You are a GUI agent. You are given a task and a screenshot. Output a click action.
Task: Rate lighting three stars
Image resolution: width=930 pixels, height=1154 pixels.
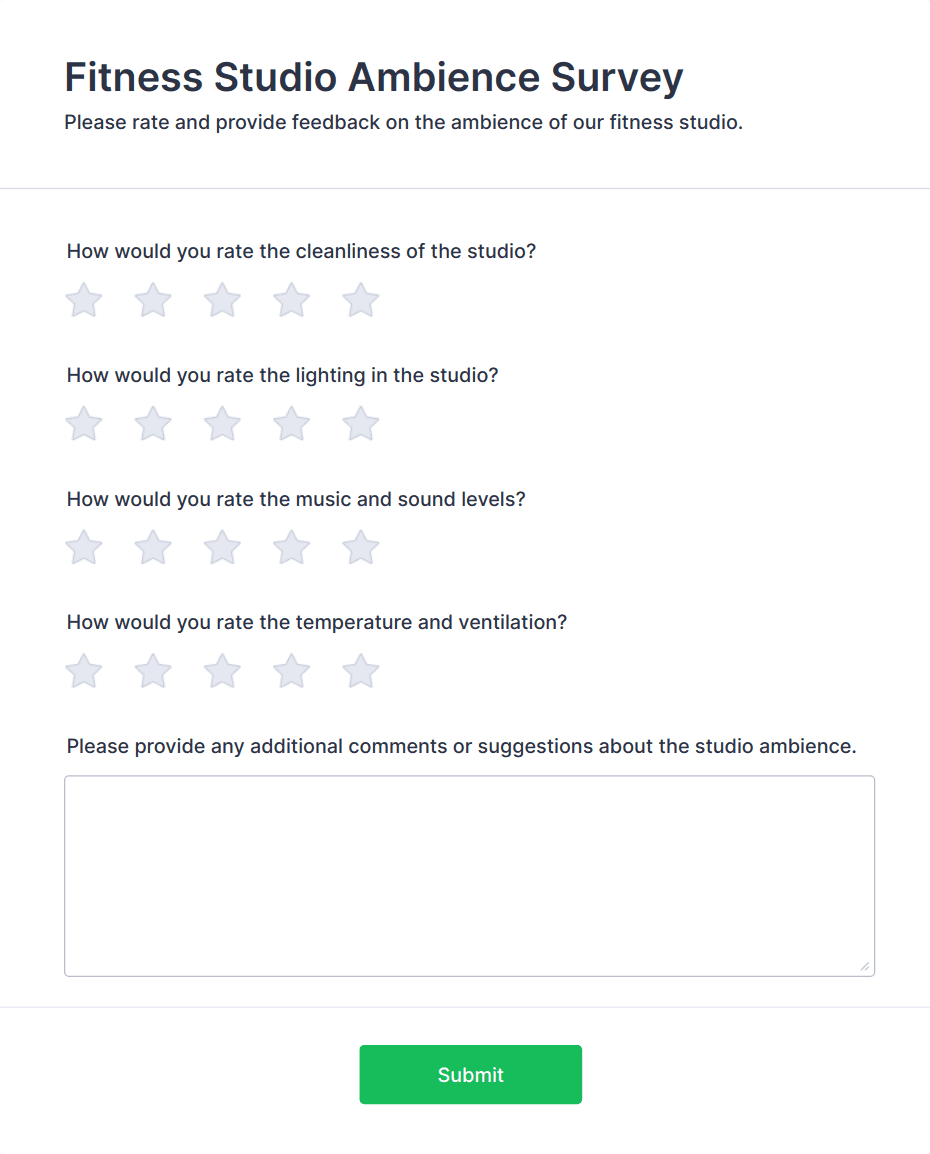coord(222,424)
